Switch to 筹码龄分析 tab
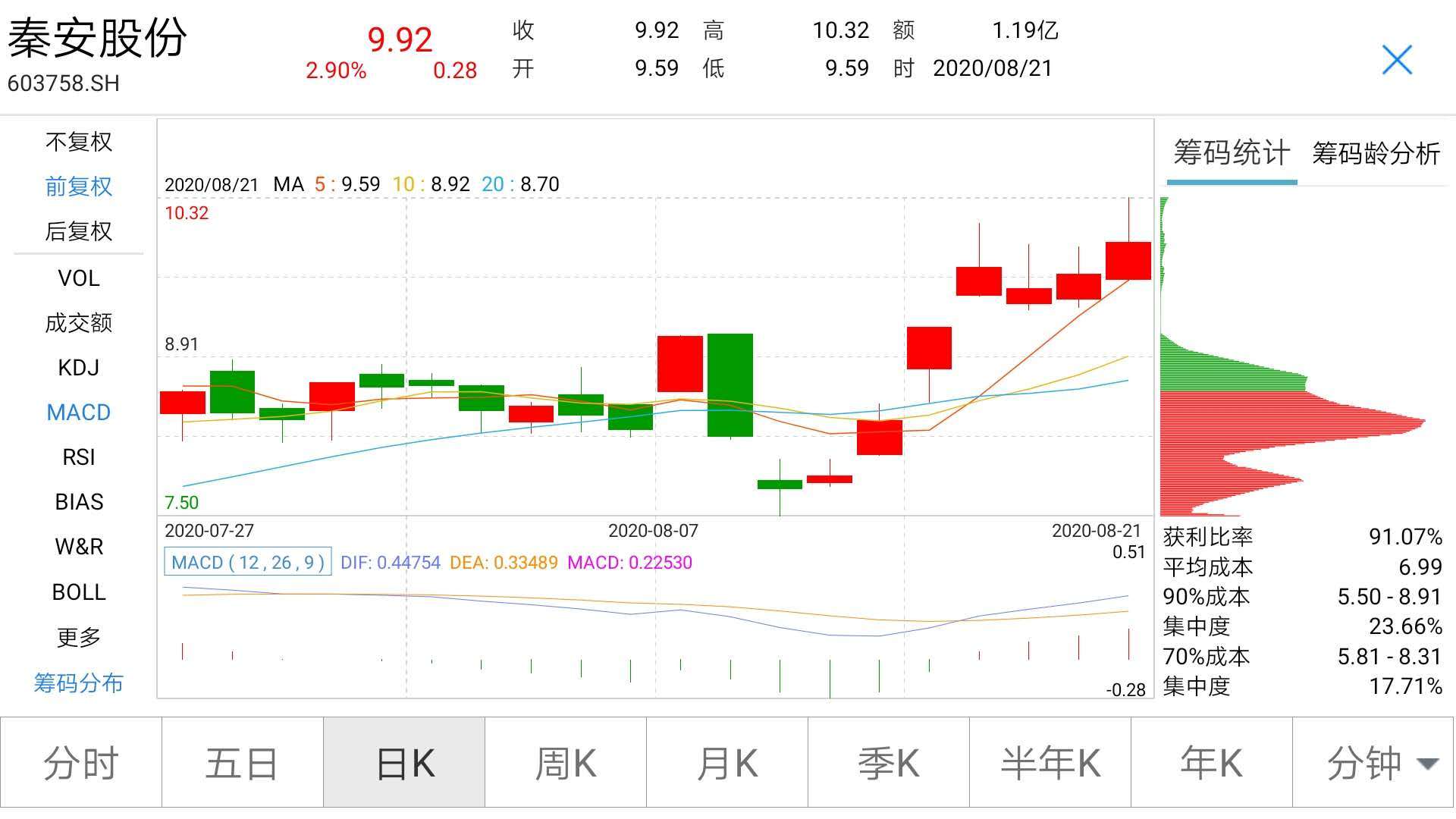Screen dimensions: 1456x819 (1376, 154)
